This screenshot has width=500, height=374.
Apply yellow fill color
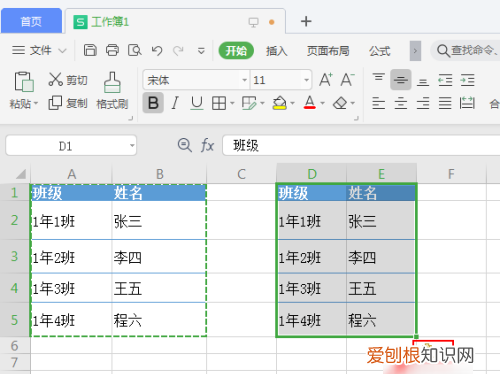tap(280, 103)
